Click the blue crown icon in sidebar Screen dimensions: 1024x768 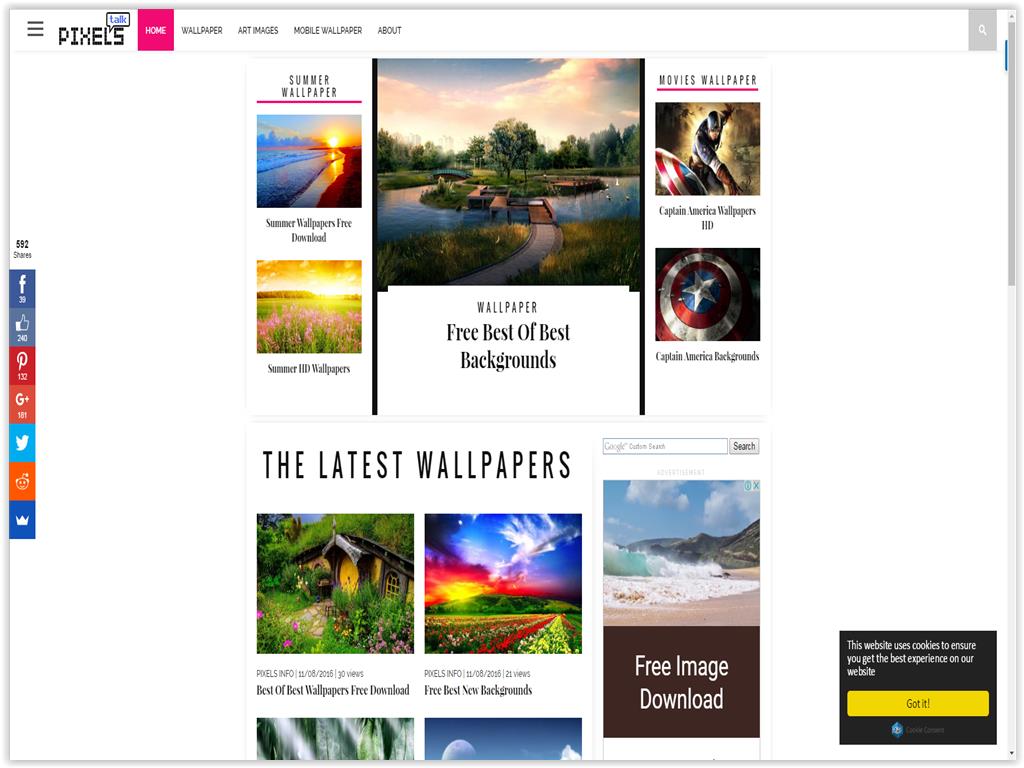(22, 520)
